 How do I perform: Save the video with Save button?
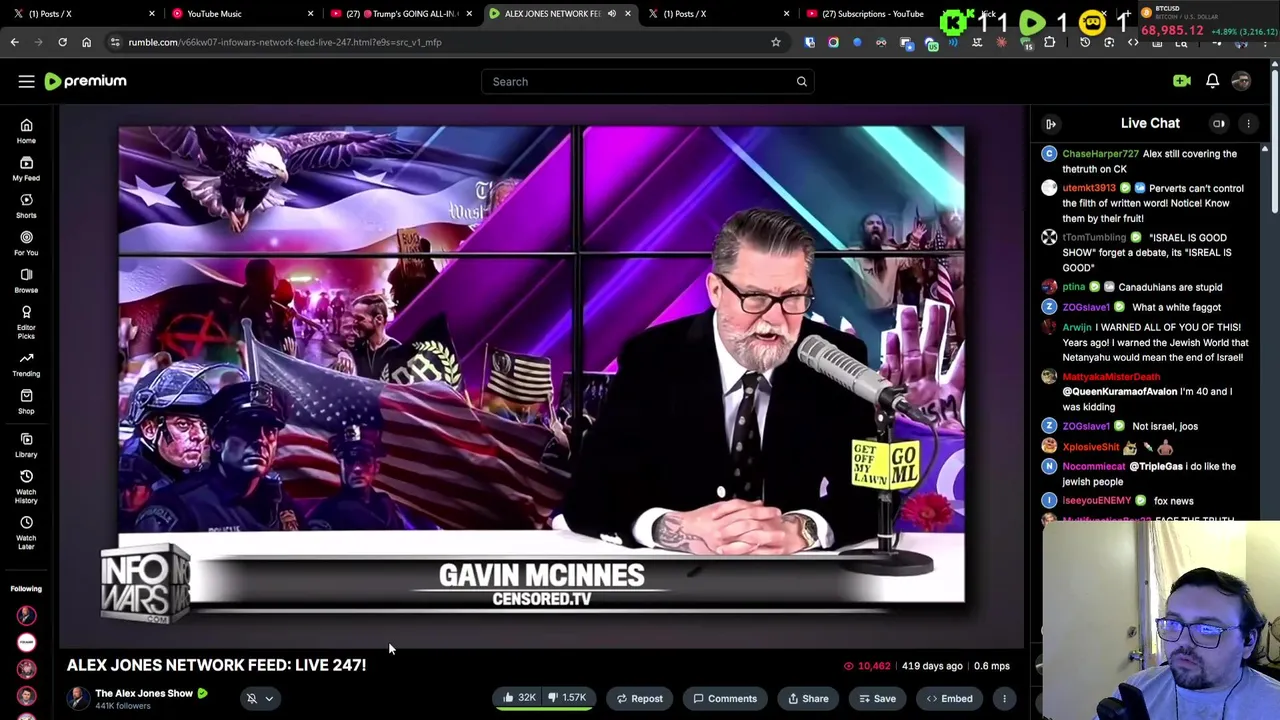click(x=877, y=698)
